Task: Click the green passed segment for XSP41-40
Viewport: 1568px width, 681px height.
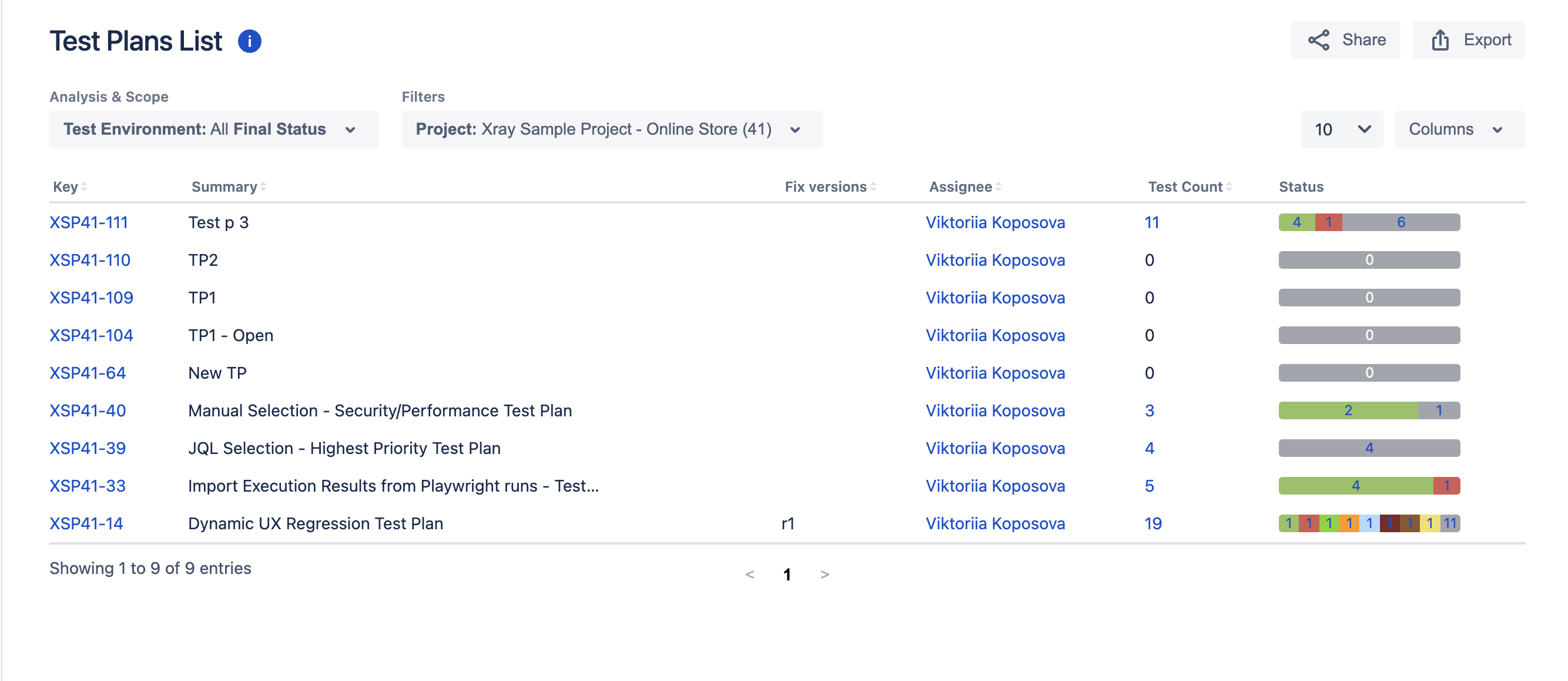Action: [1348, 410]
